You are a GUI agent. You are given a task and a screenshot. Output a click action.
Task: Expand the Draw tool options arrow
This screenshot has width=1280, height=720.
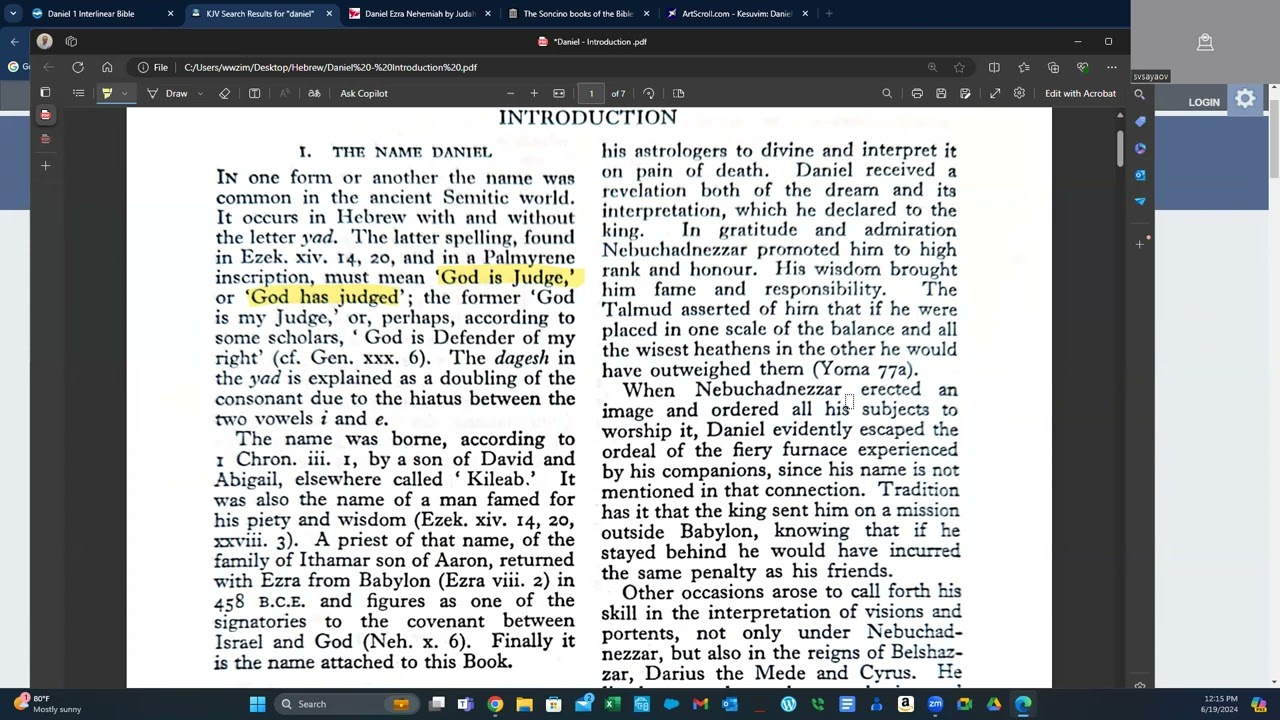200,93
